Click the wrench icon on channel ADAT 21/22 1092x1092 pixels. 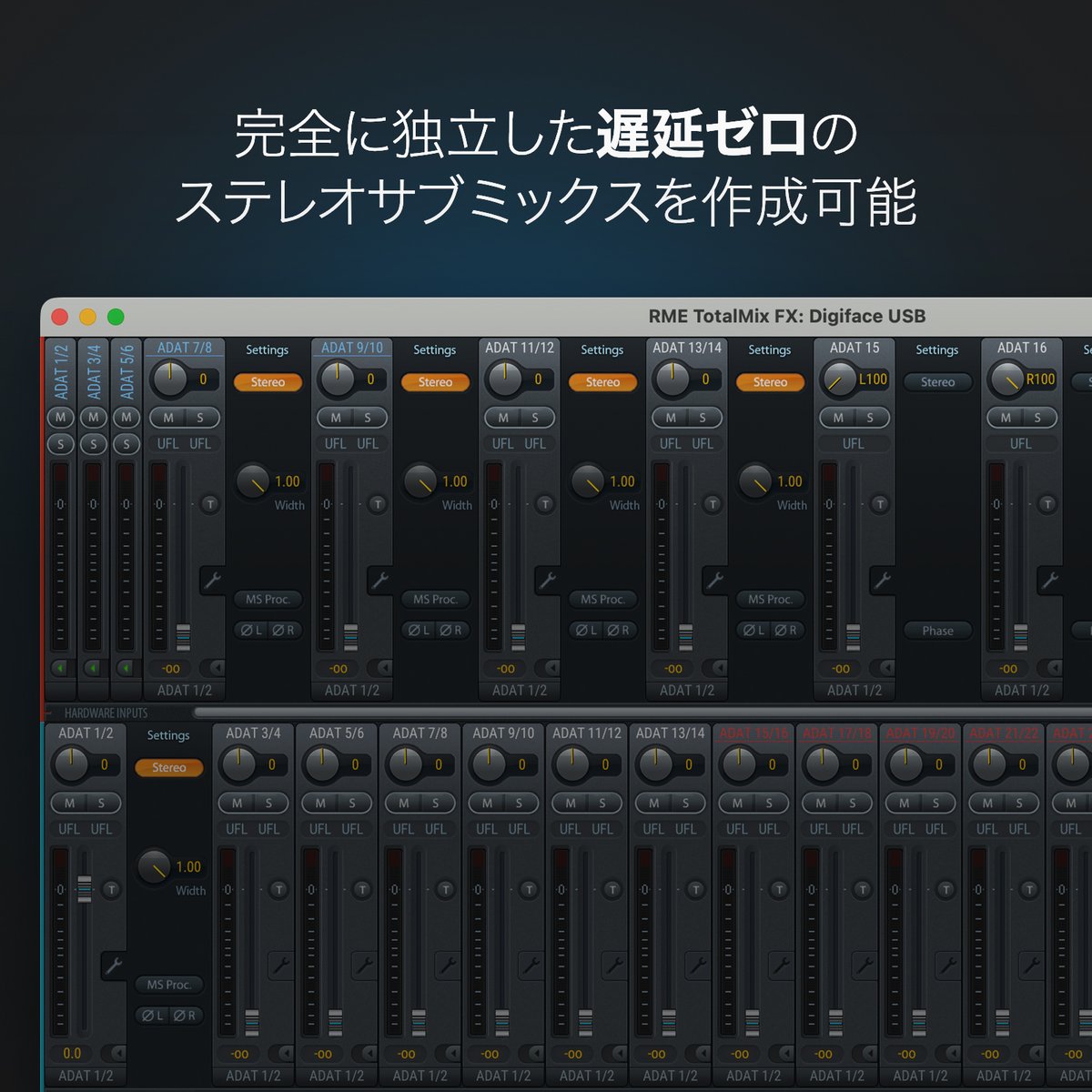pyautogui.click(x=1032, y=966)
